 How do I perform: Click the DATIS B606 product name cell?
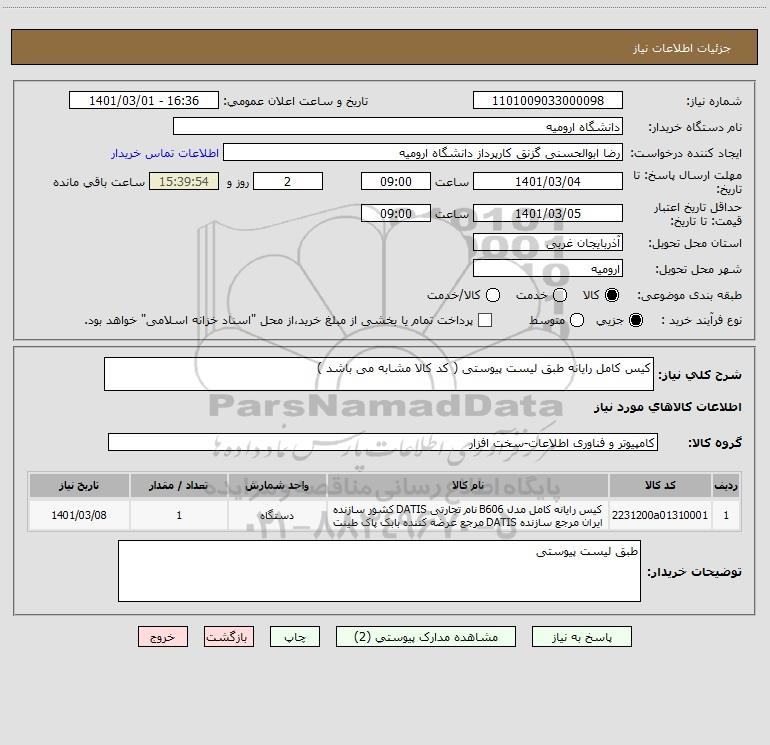pyautogui.click(x=468, y=515)
